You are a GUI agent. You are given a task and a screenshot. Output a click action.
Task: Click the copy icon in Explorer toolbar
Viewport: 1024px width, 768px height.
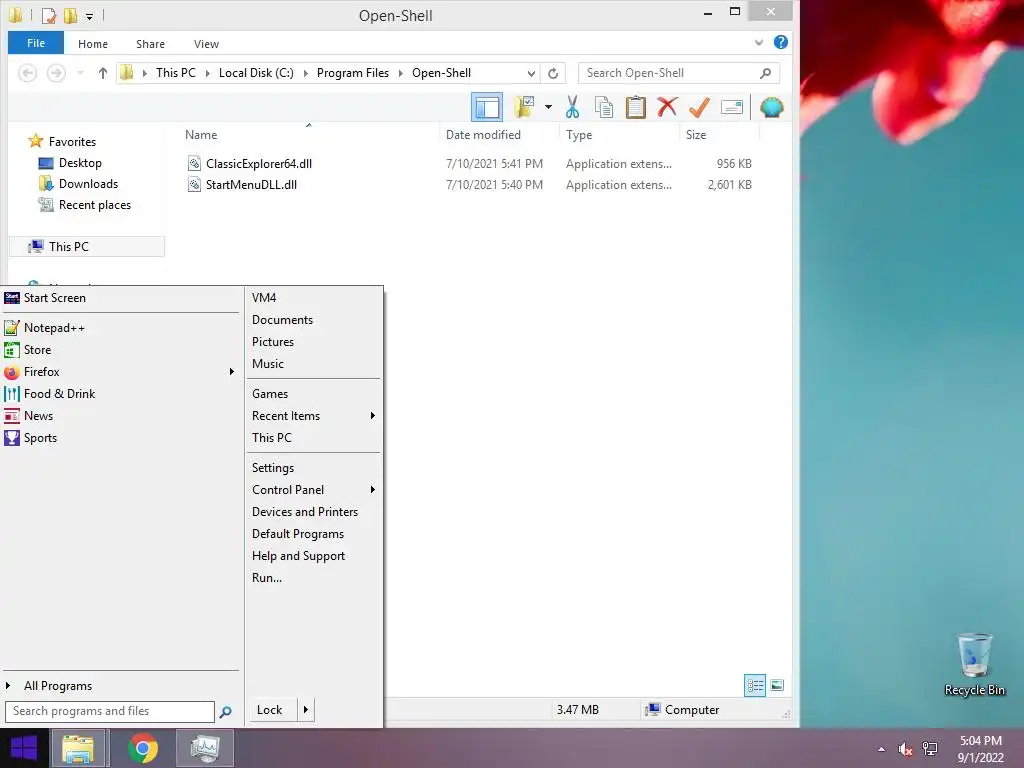[603, 107]
